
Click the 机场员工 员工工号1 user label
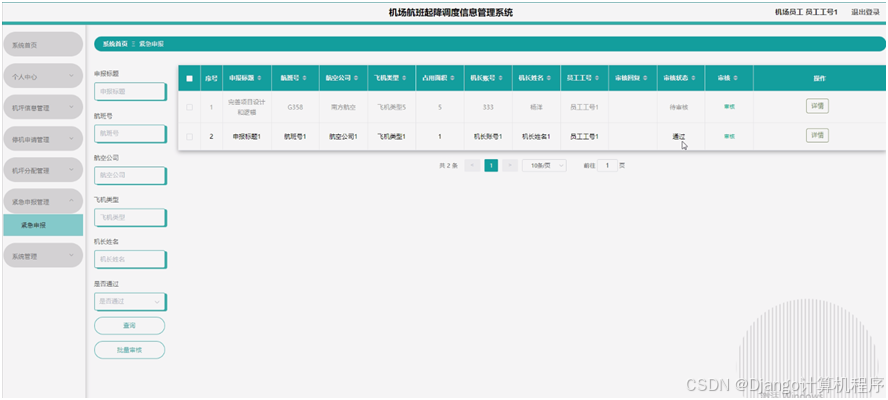click(806, 12)
